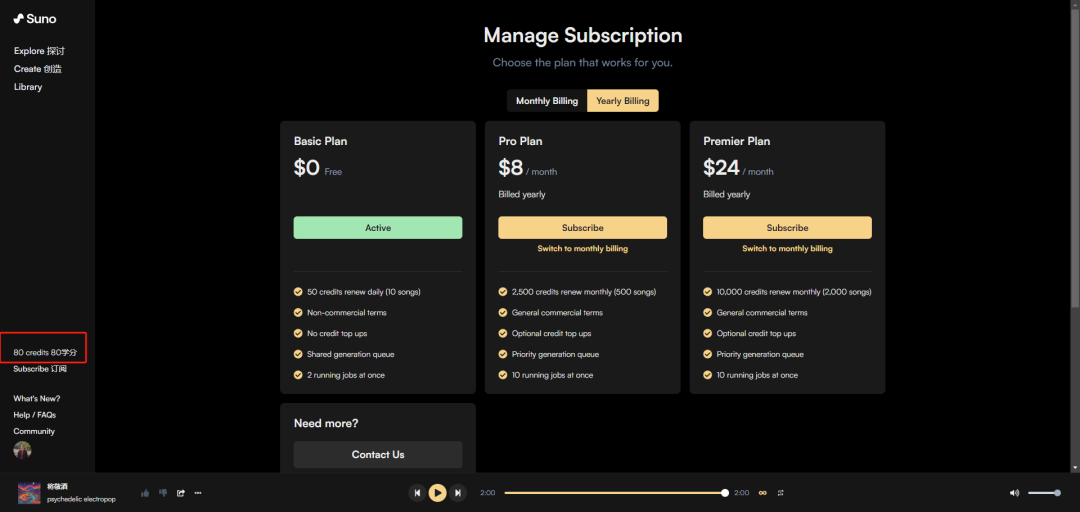Like the current song with thumbs up

click(145, 492)
